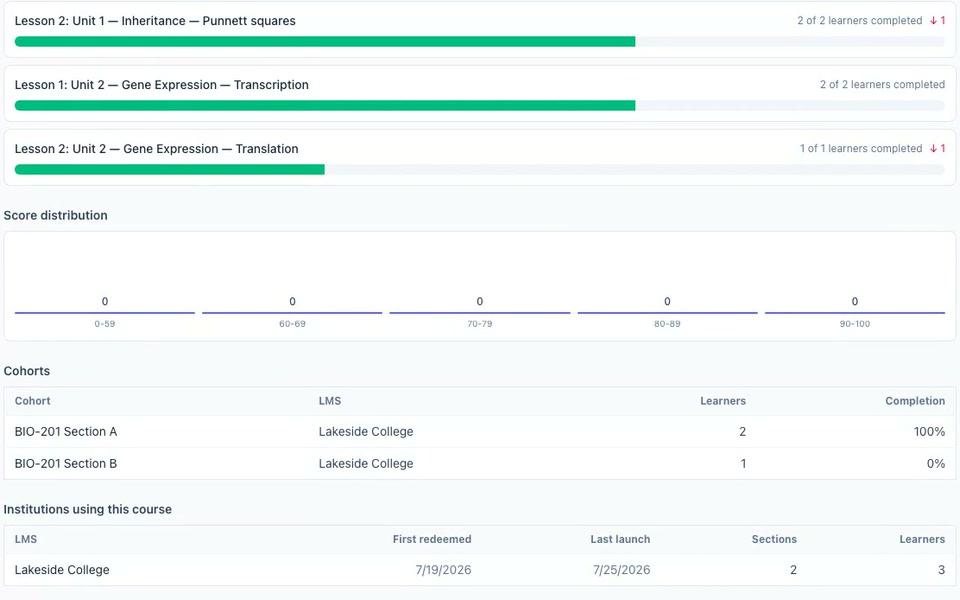Click the red down-arrow indicator on Translation lesson
960x600 pixels.
[937, 149]
